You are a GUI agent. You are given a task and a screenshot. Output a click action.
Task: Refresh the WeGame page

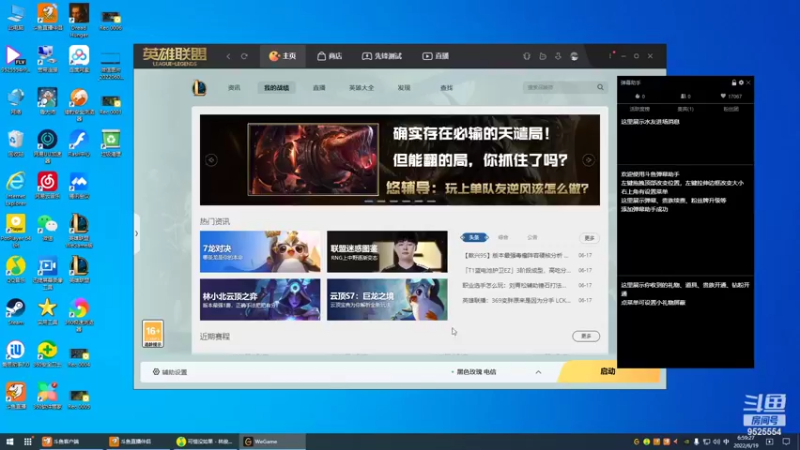point(244,56)
